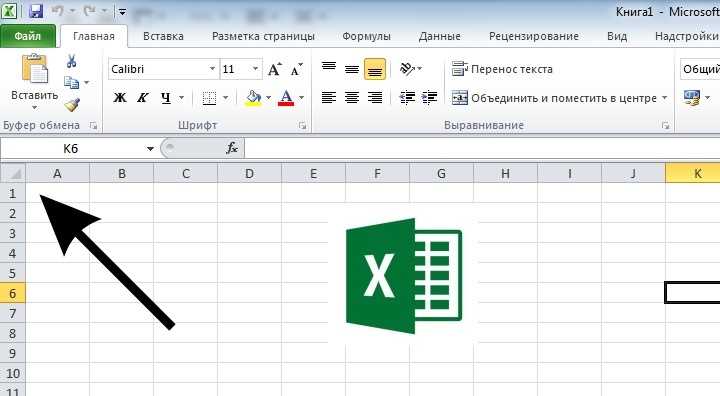The width and height of the screenshot is (720, 396).
Task: Click Перенос текста wrap text button
Action: pyautogui.click(x=501, y=69)
